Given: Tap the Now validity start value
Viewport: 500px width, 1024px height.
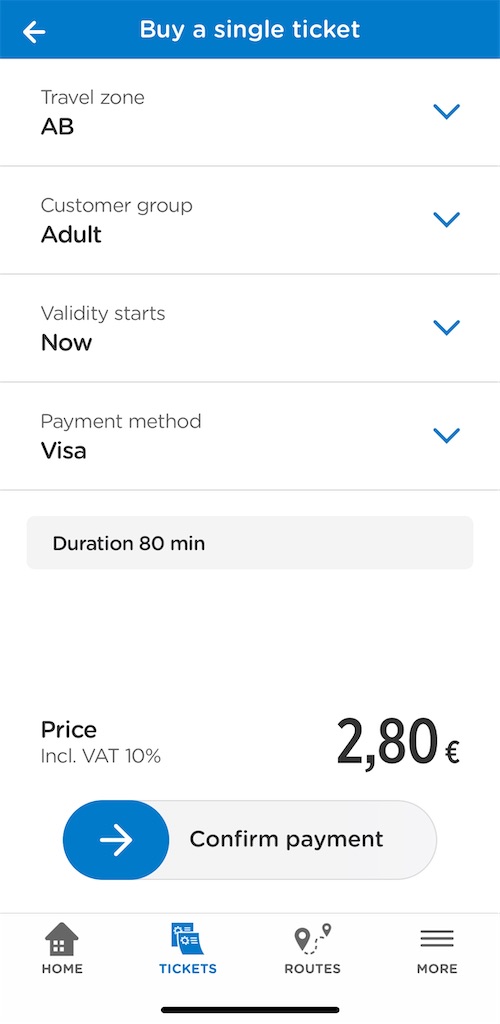Looking at the screenshot, I should [x=67, y=343].
